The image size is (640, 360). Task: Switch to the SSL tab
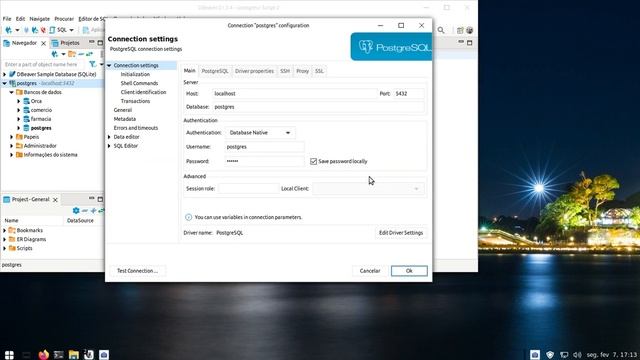319,71
